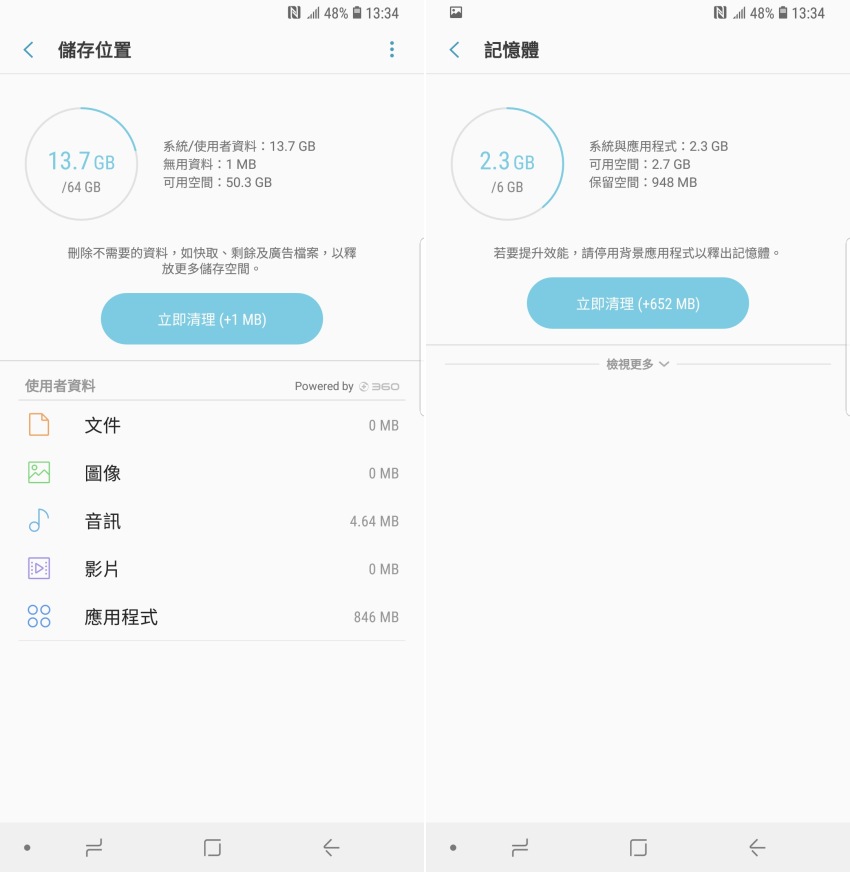The image size is (850, 872).
Task: Open recent apps on the storage screen
Action: [94, 848]
